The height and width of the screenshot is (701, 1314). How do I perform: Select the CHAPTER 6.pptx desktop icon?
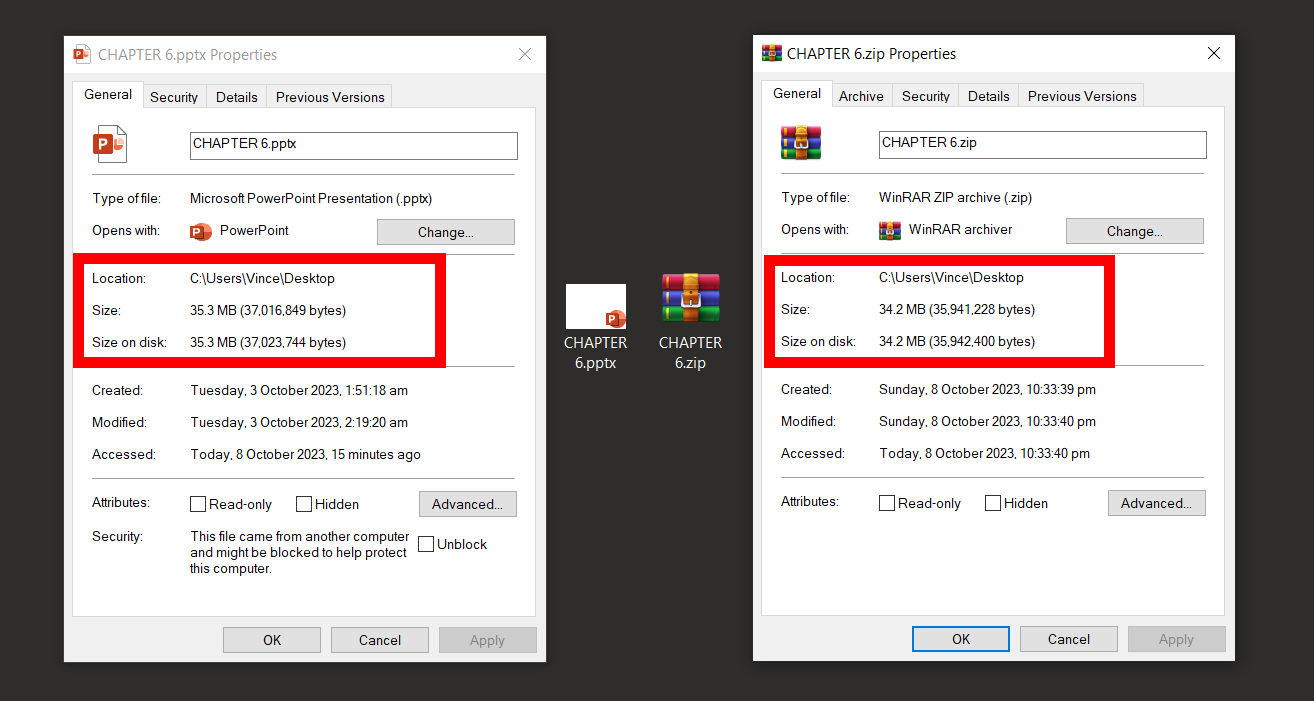coord(596,307)
